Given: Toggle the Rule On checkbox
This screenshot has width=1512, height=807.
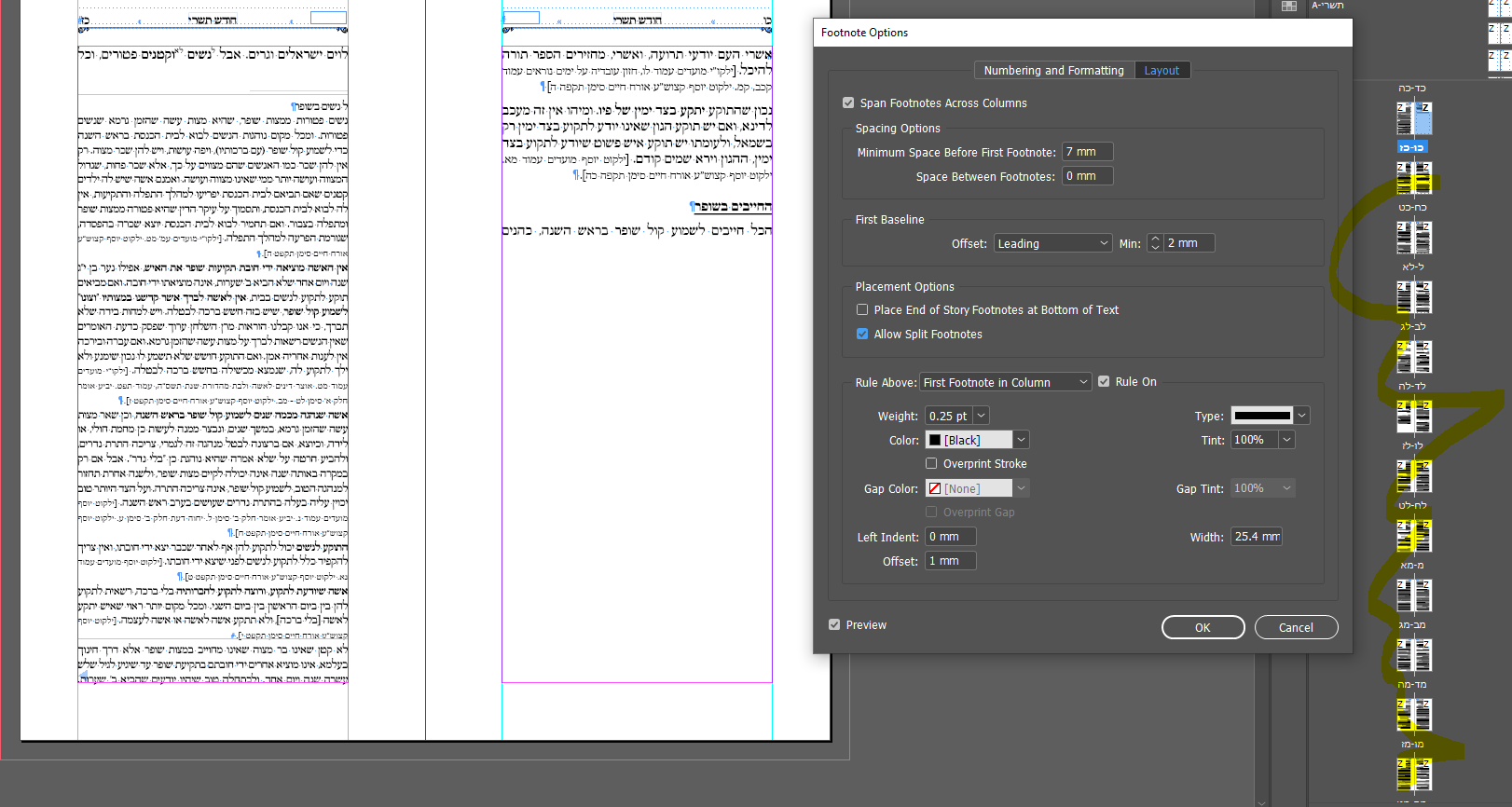Looking at the screenshot, I should click(1104, 382).
